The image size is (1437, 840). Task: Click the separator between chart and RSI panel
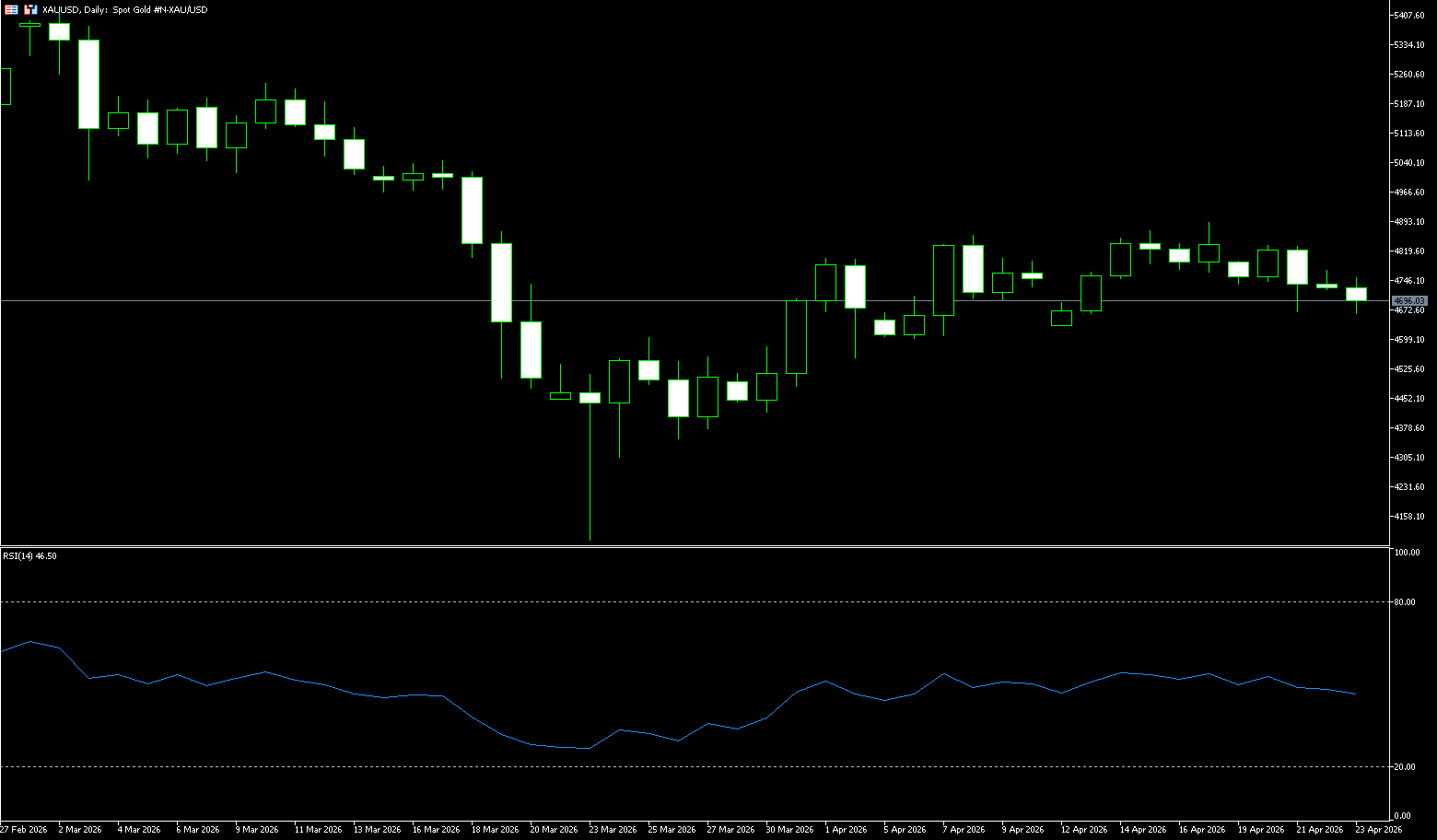pos(691,547)
